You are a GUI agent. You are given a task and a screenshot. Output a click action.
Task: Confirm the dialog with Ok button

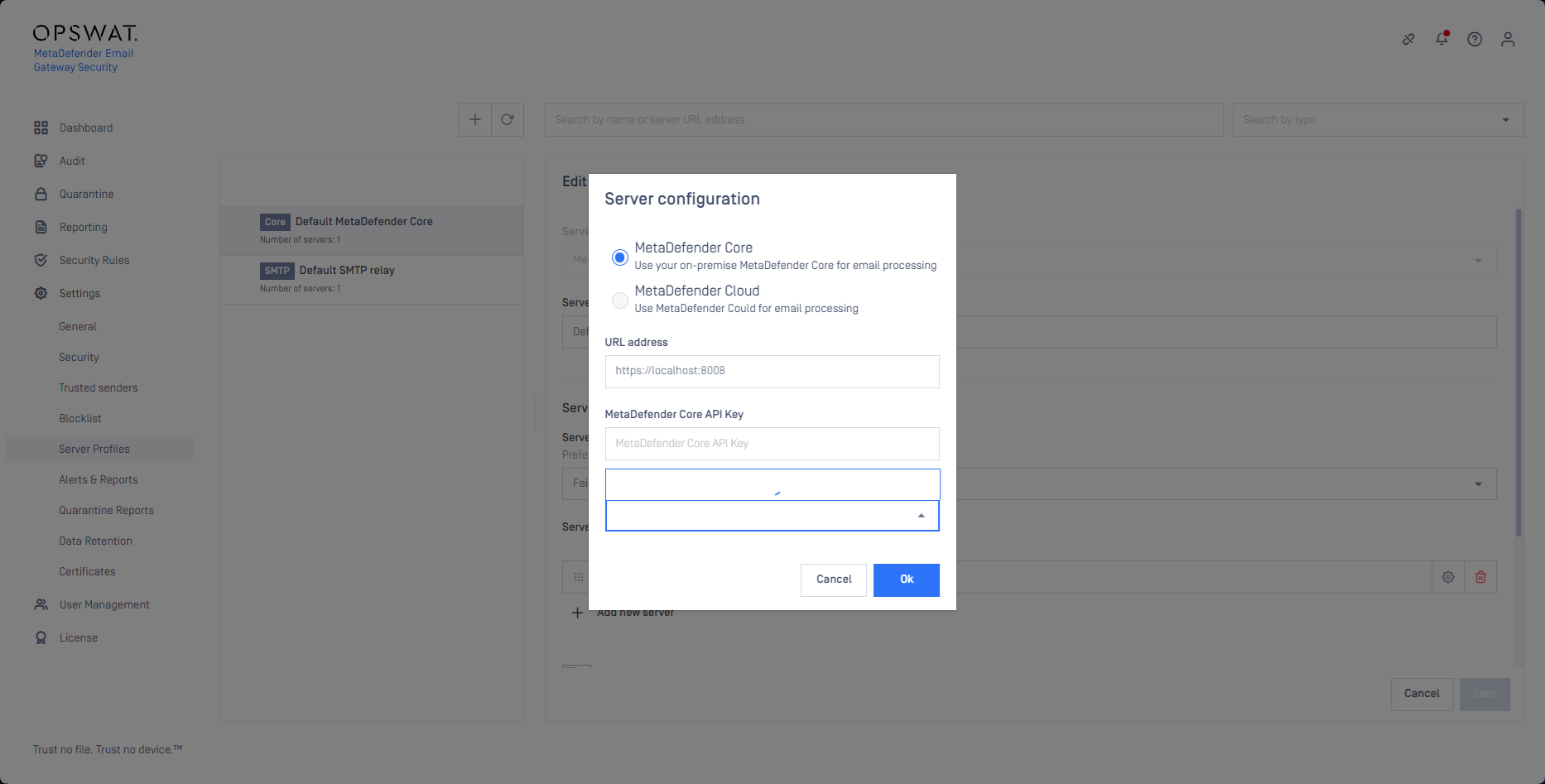907,580
